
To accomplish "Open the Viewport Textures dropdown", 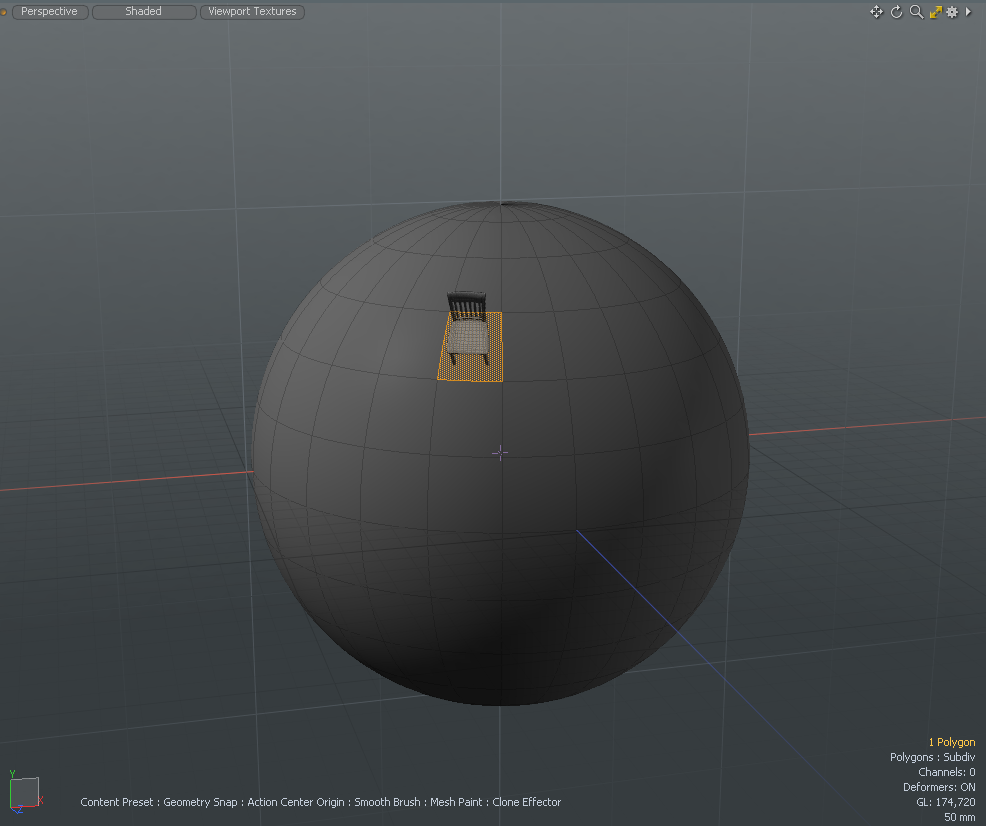I will click(252, 12).
